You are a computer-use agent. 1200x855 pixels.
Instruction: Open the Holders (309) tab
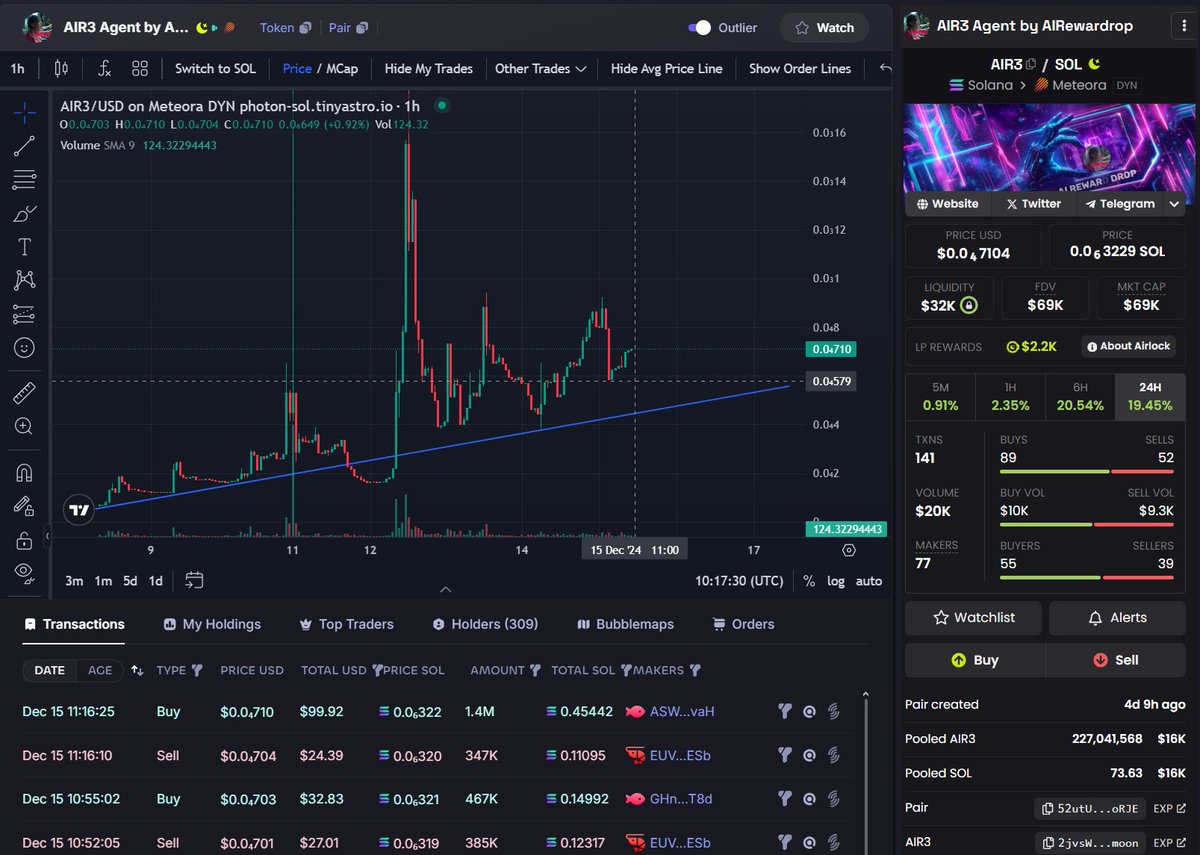(485, 624)
